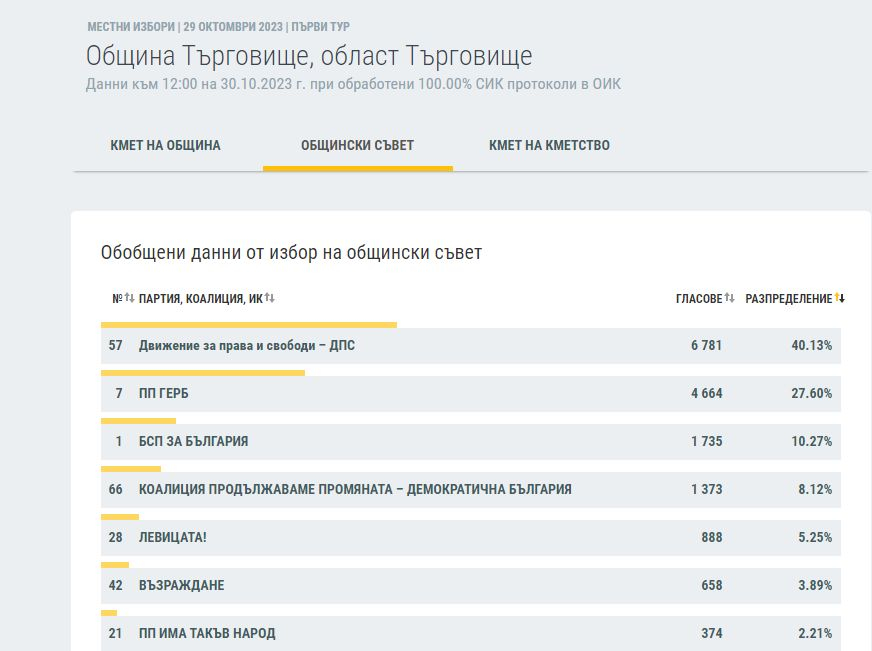The height and width of the screenshot is (651, 872).
Task: Click the vote count 4 664
Action: click(x=706, y=394)
